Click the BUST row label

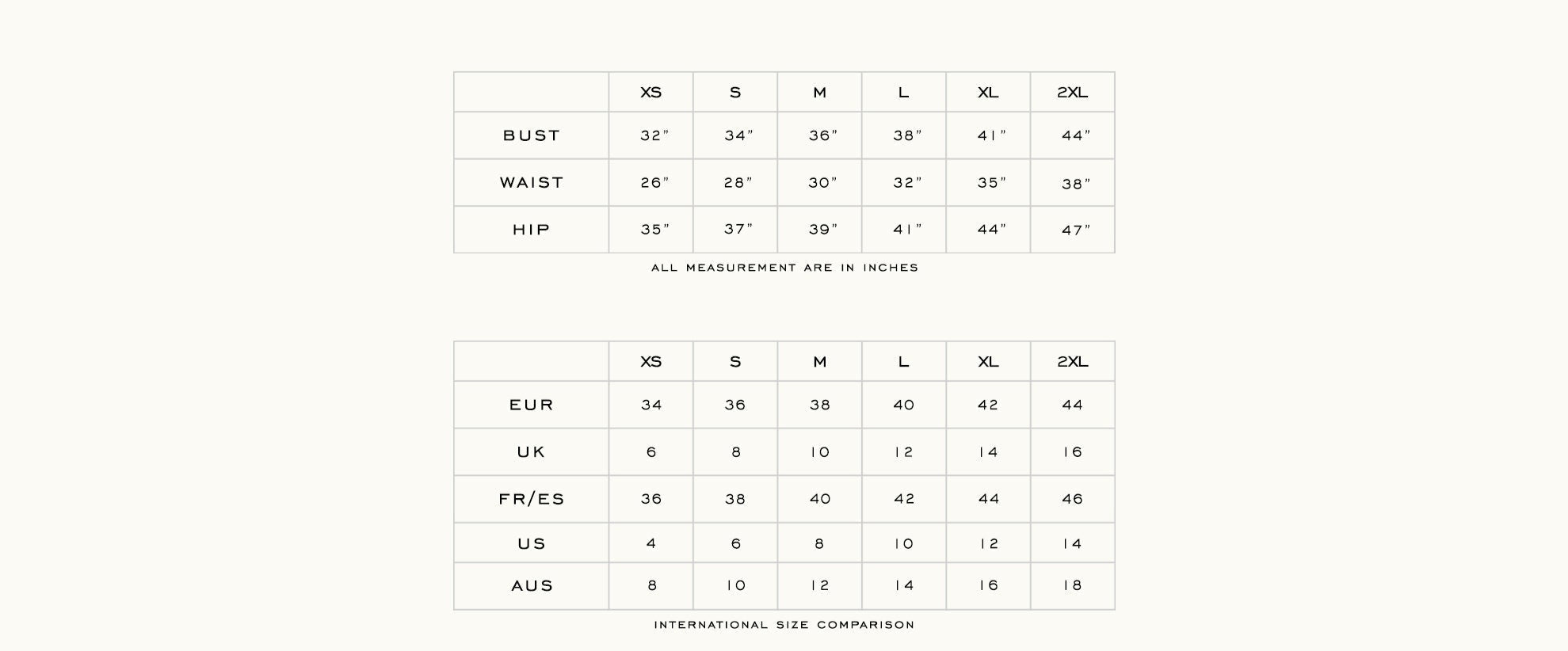click(x=531, y=135)
